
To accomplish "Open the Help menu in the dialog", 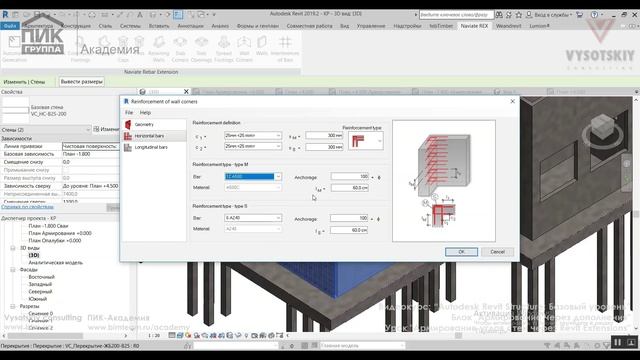I will coord(145,113).
